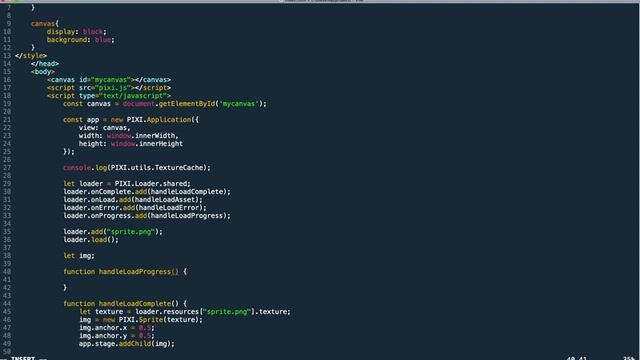Click line number 21 in the gutter
Viewport: 640px width, 360px height.
point(7,120)
